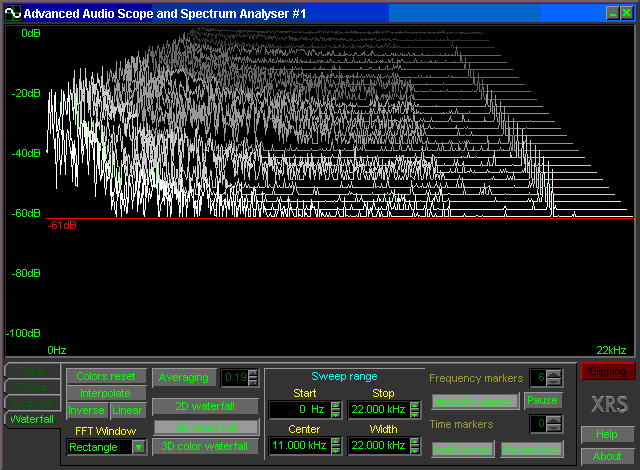The image size is (640, 470).
Task: Switch to the Scope tab
Action: coord(30,388)
